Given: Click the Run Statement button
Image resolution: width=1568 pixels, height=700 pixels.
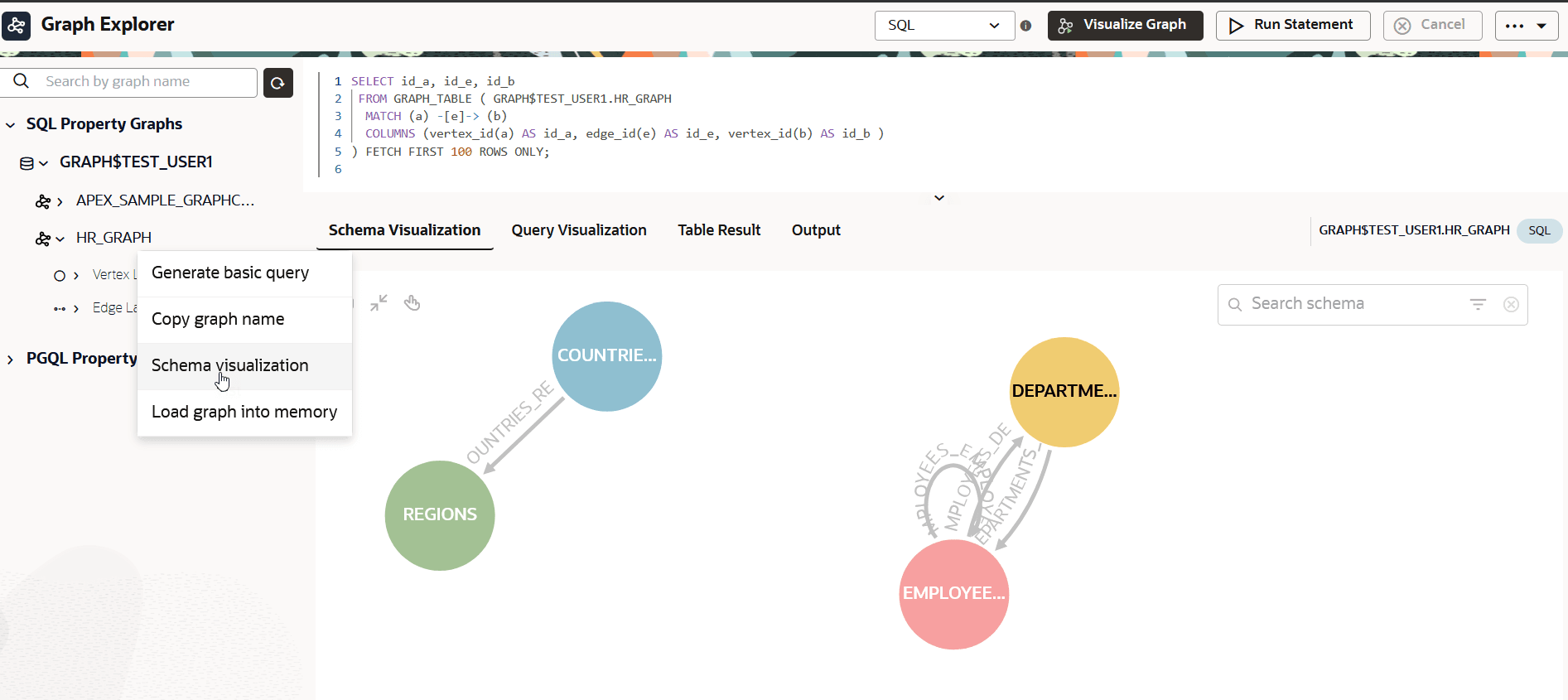Looking at the screenshot, I should click(1293, 26).
